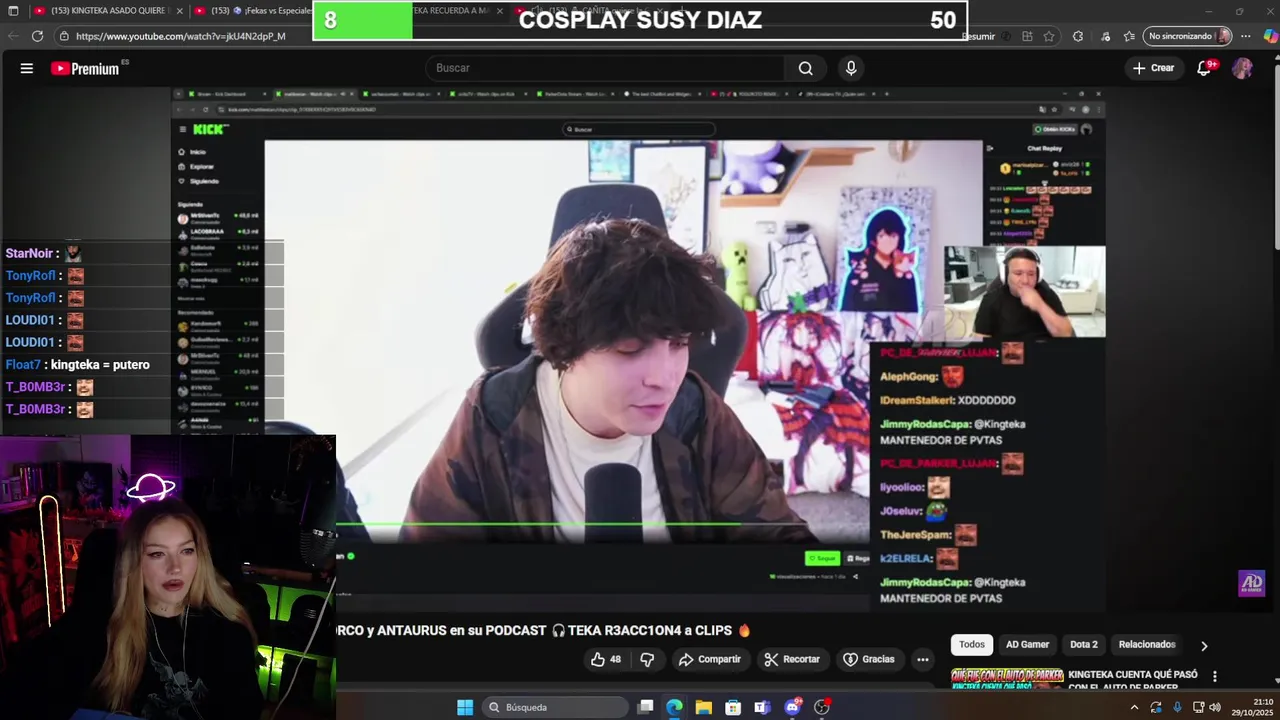Click Resumir in the address bar
1280x720 pixels.
[x=978, y=36]
